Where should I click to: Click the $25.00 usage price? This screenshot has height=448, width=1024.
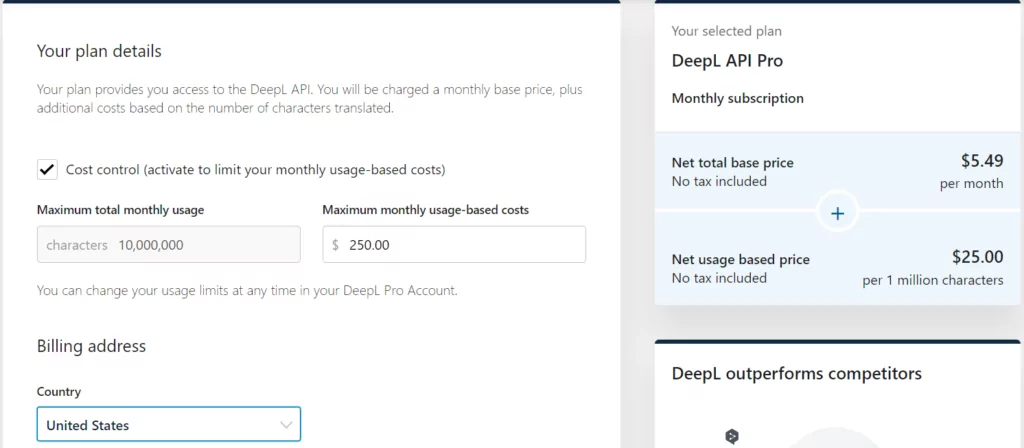pos(976,257)
